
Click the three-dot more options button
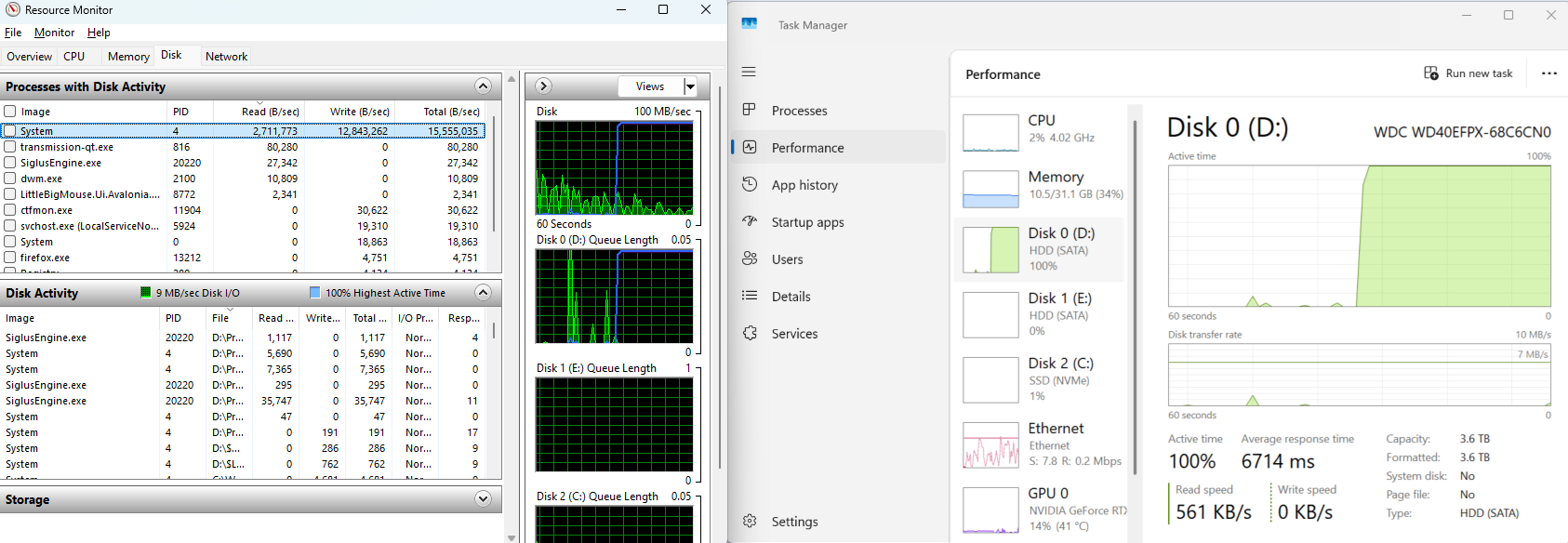[1548, 73]
